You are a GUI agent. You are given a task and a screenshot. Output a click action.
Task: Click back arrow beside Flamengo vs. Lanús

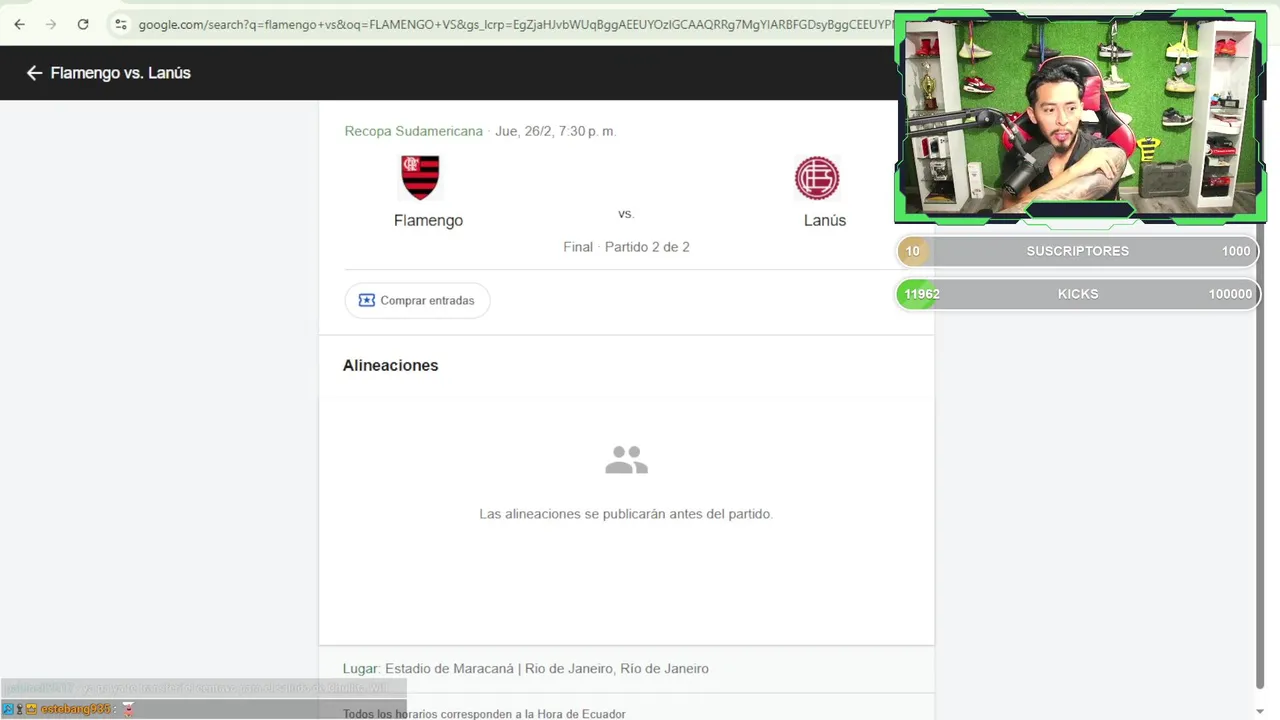pyautogui.click(x=34, y=73)
